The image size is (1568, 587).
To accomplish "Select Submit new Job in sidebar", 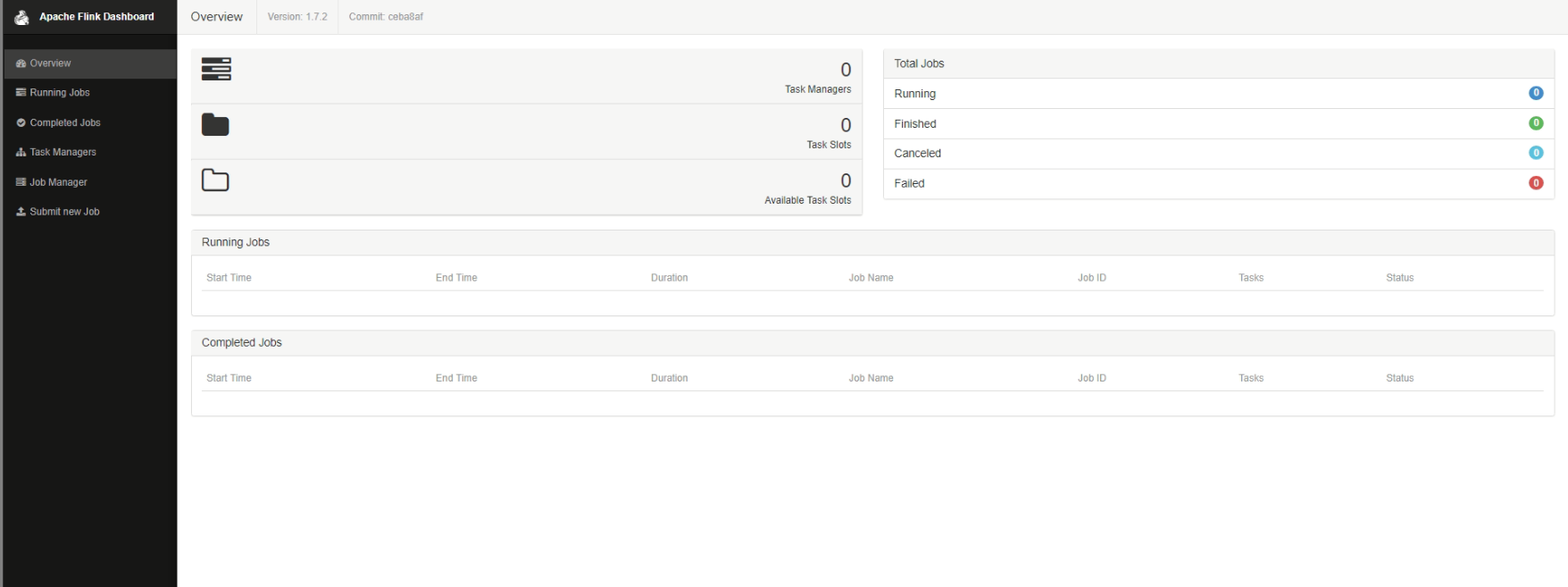I will (x=89, y=212).
